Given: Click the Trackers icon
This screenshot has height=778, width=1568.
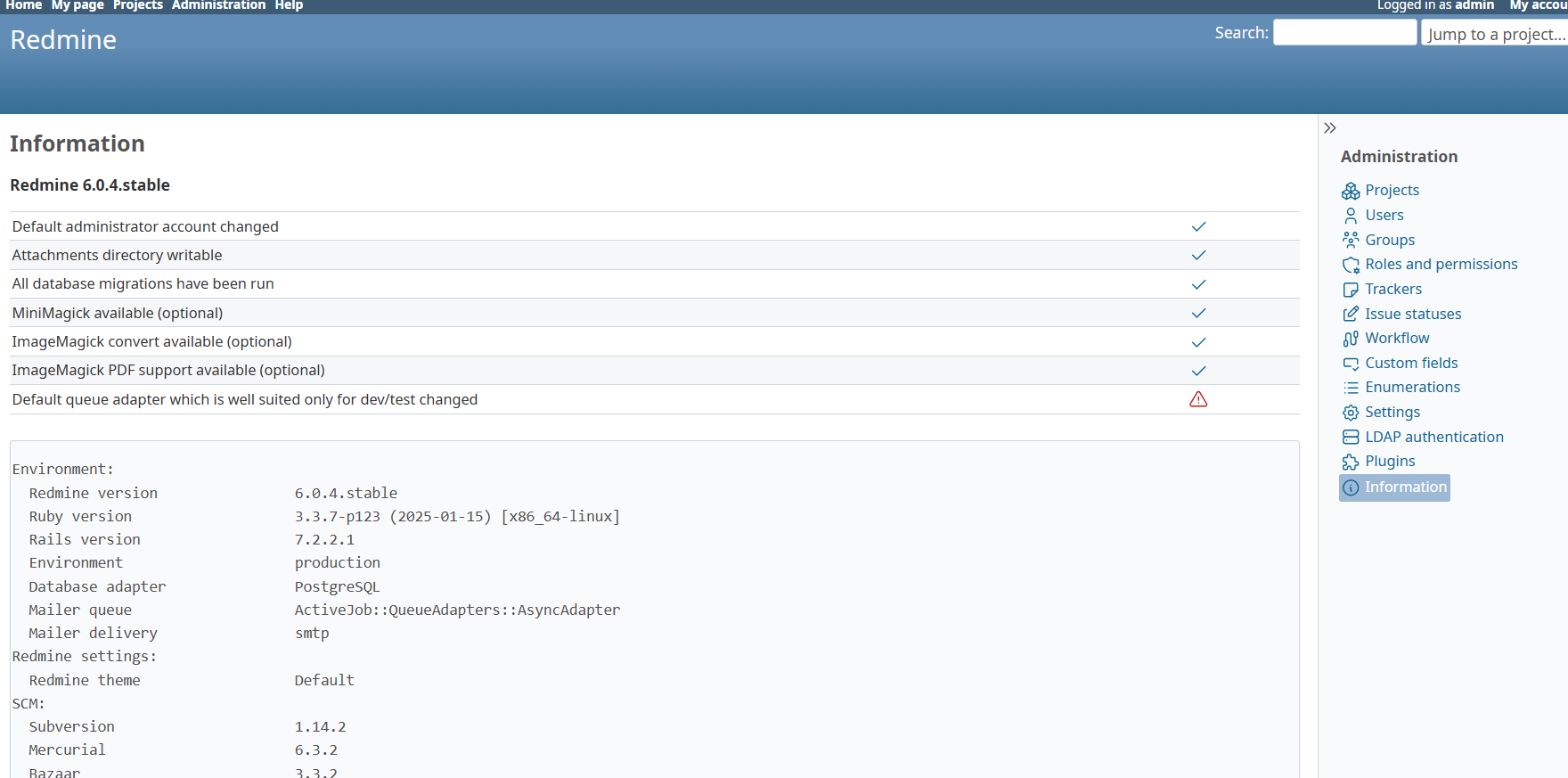Looking at the screenshot, I should click(x=1351, y=290).
